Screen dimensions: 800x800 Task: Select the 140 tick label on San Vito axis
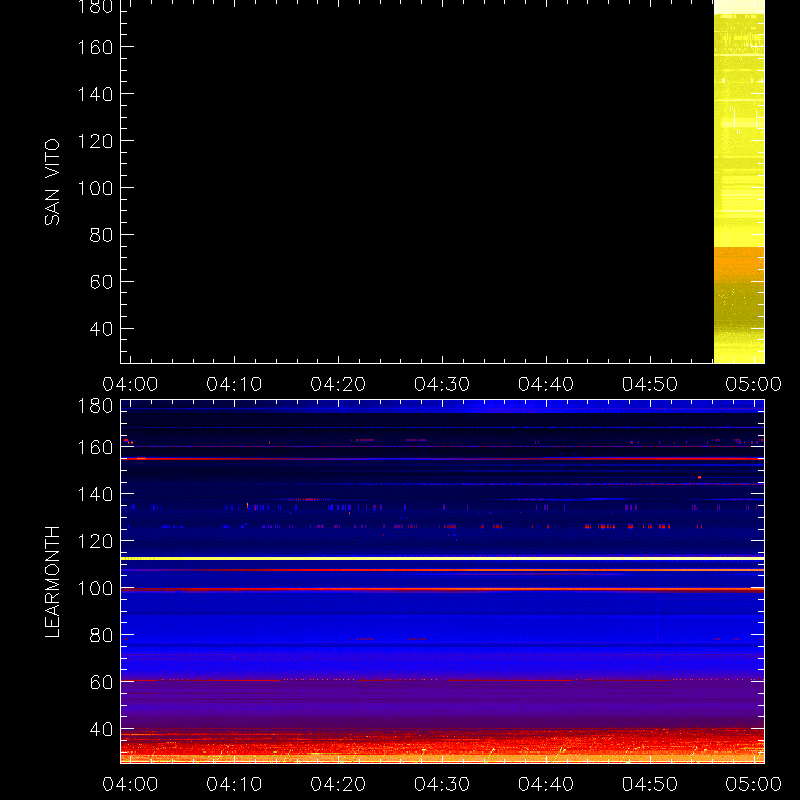tap(95, 94)
